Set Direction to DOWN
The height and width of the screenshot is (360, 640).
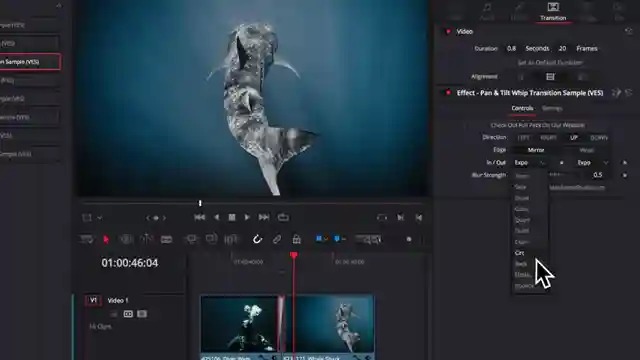click(x=599, y=138)
